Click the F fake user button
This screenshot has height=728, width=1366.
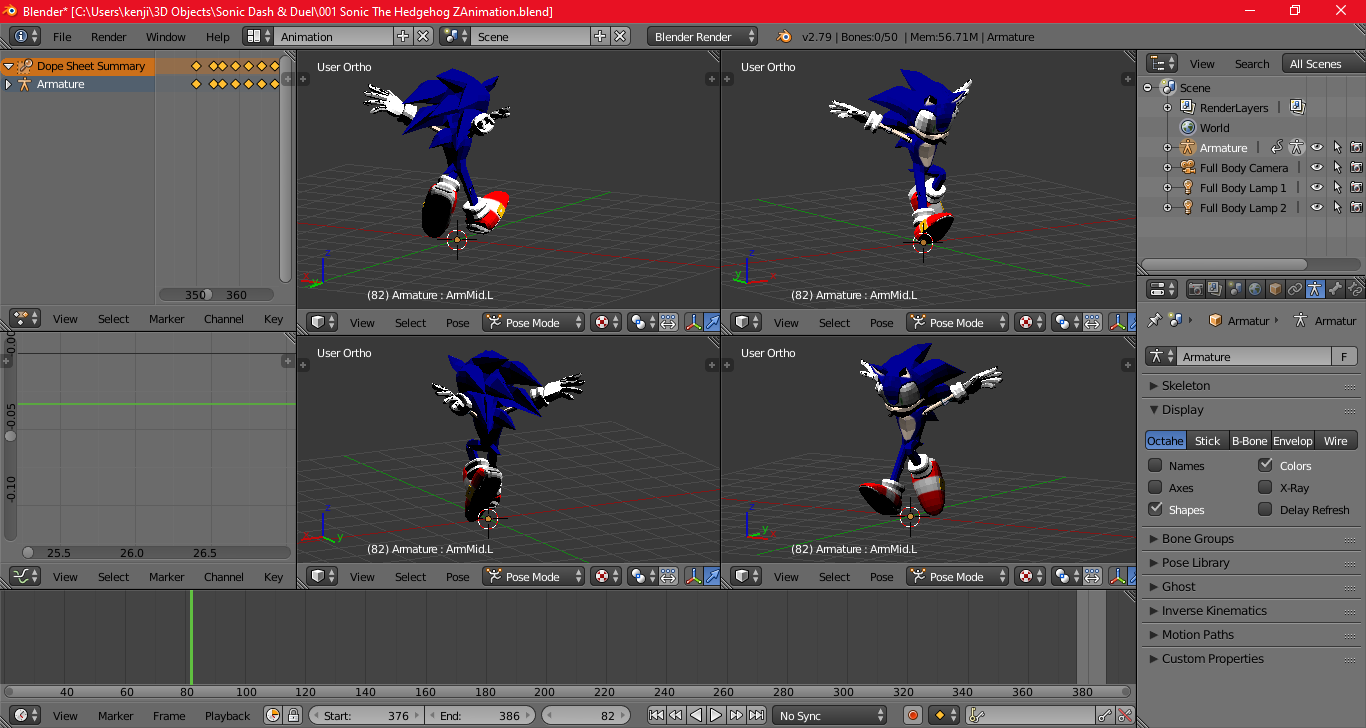click(1345, 356)
